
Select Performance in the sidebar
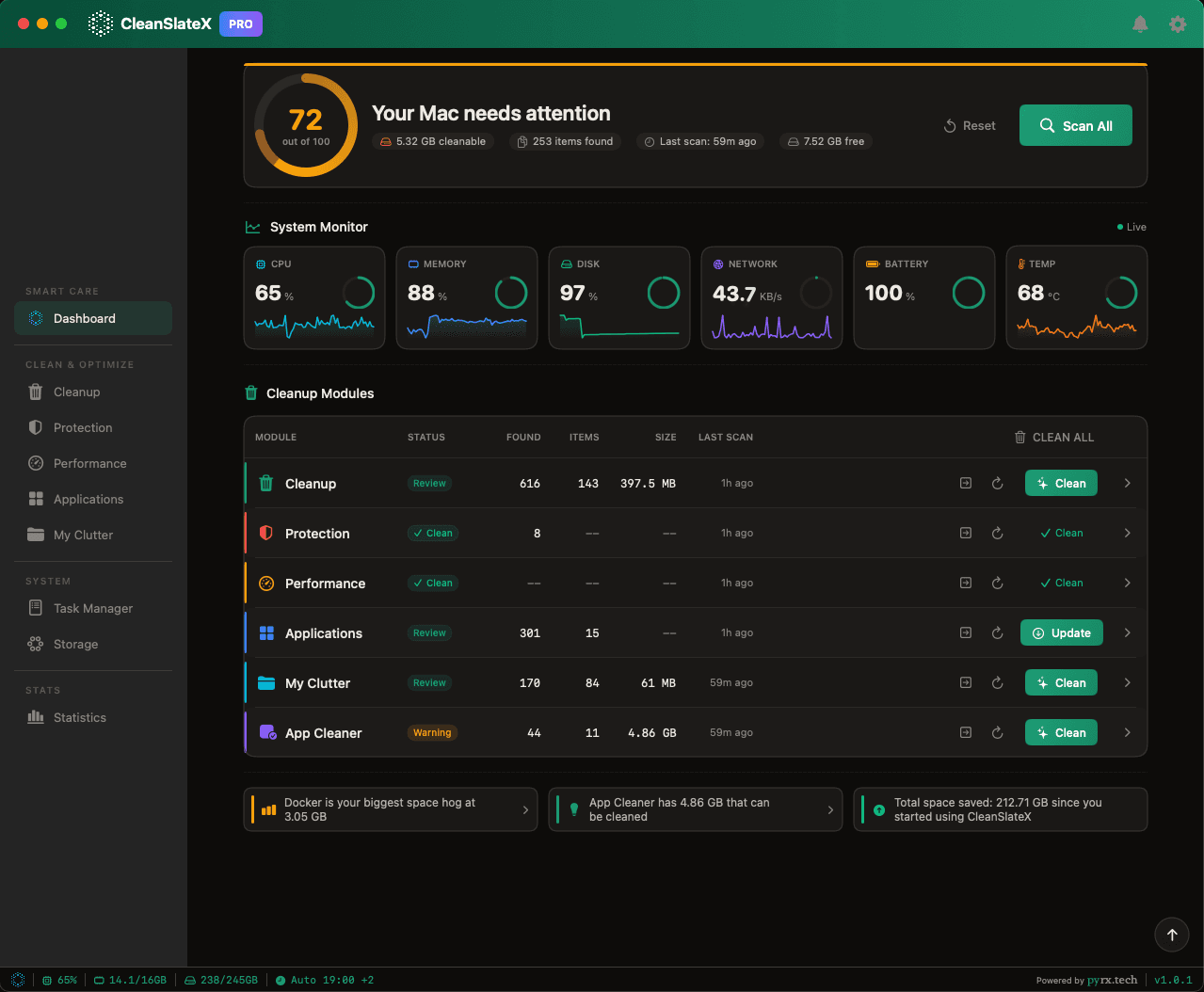point(93,463)
